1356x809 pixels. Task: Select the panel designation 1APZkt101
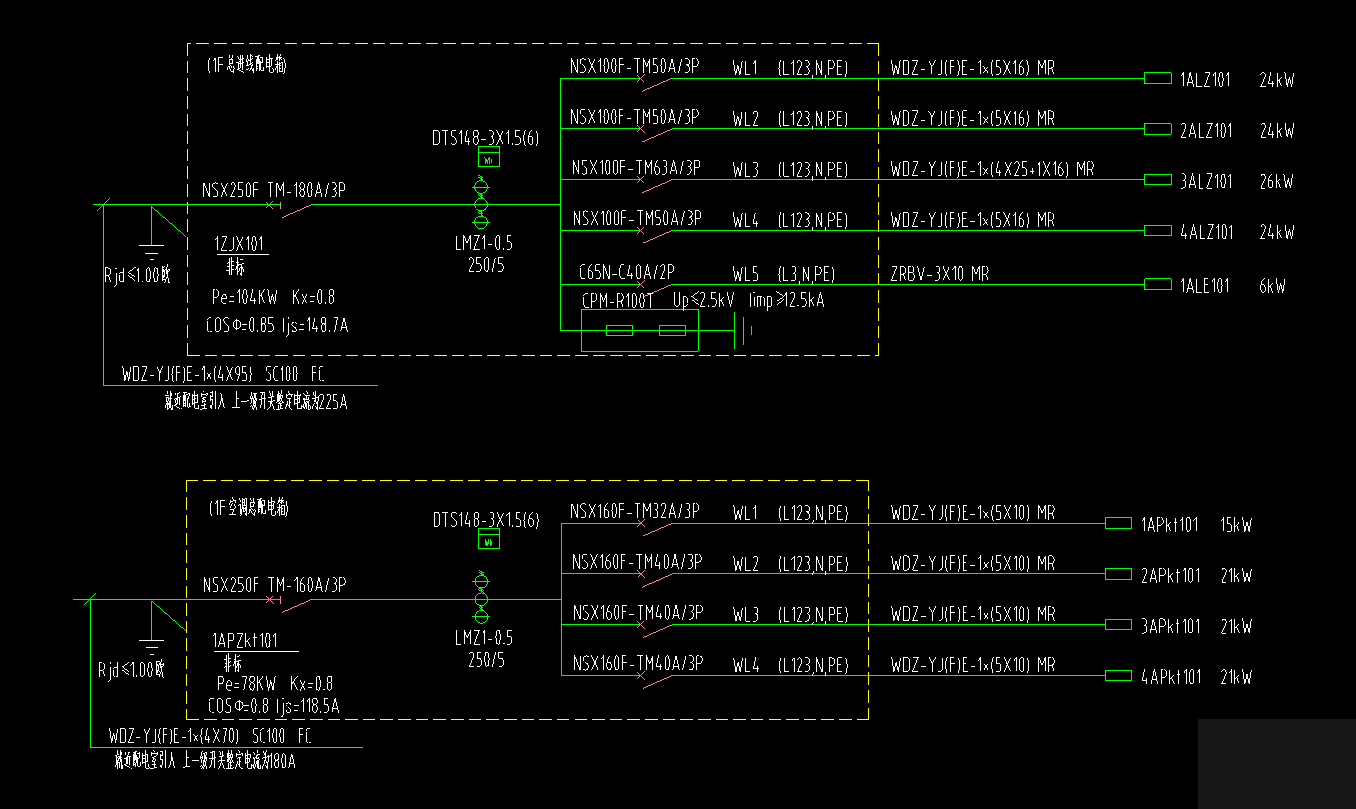[x=245, y=641]
